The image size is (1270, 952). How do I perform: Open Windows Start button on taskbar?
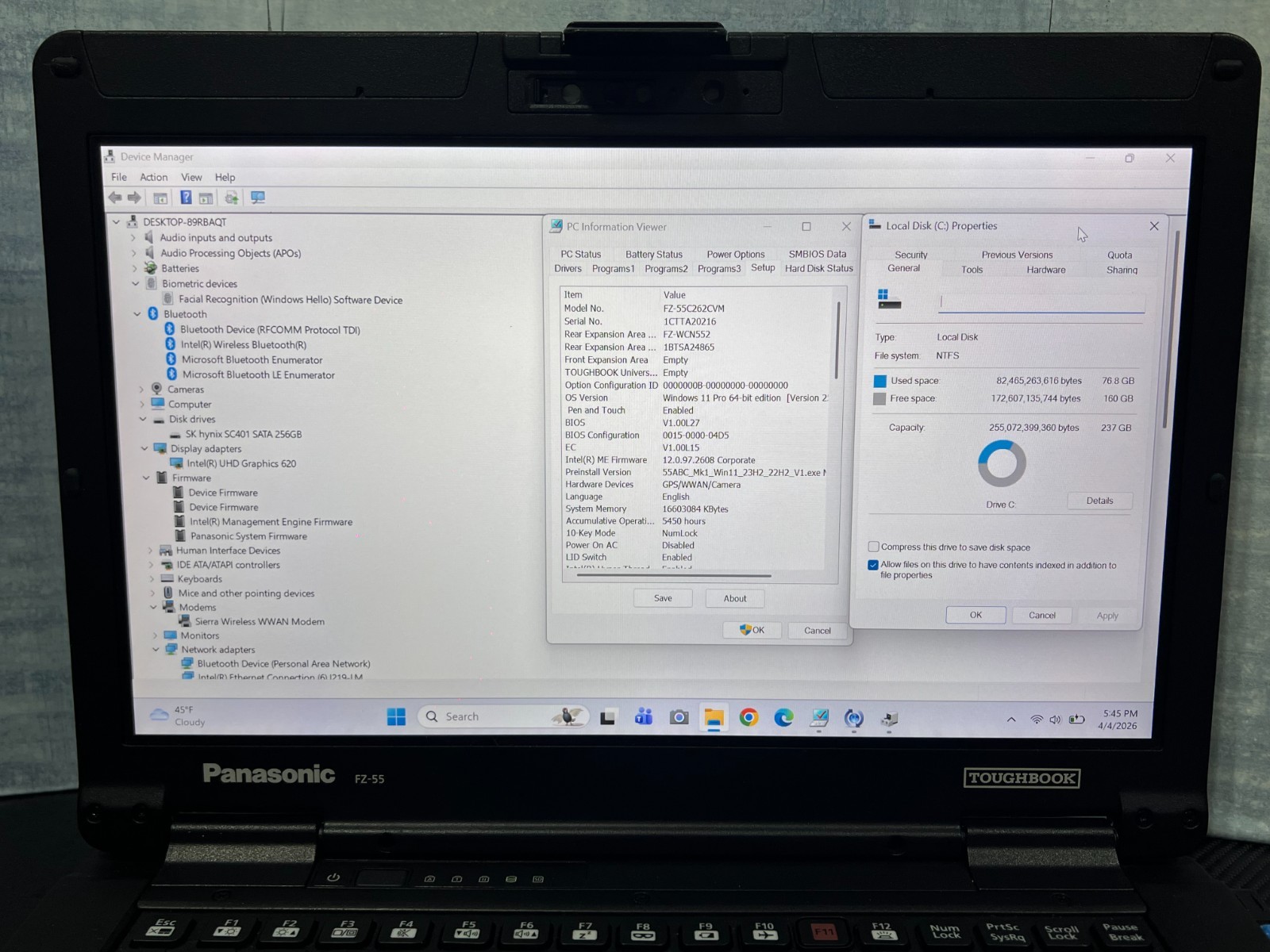396,717
